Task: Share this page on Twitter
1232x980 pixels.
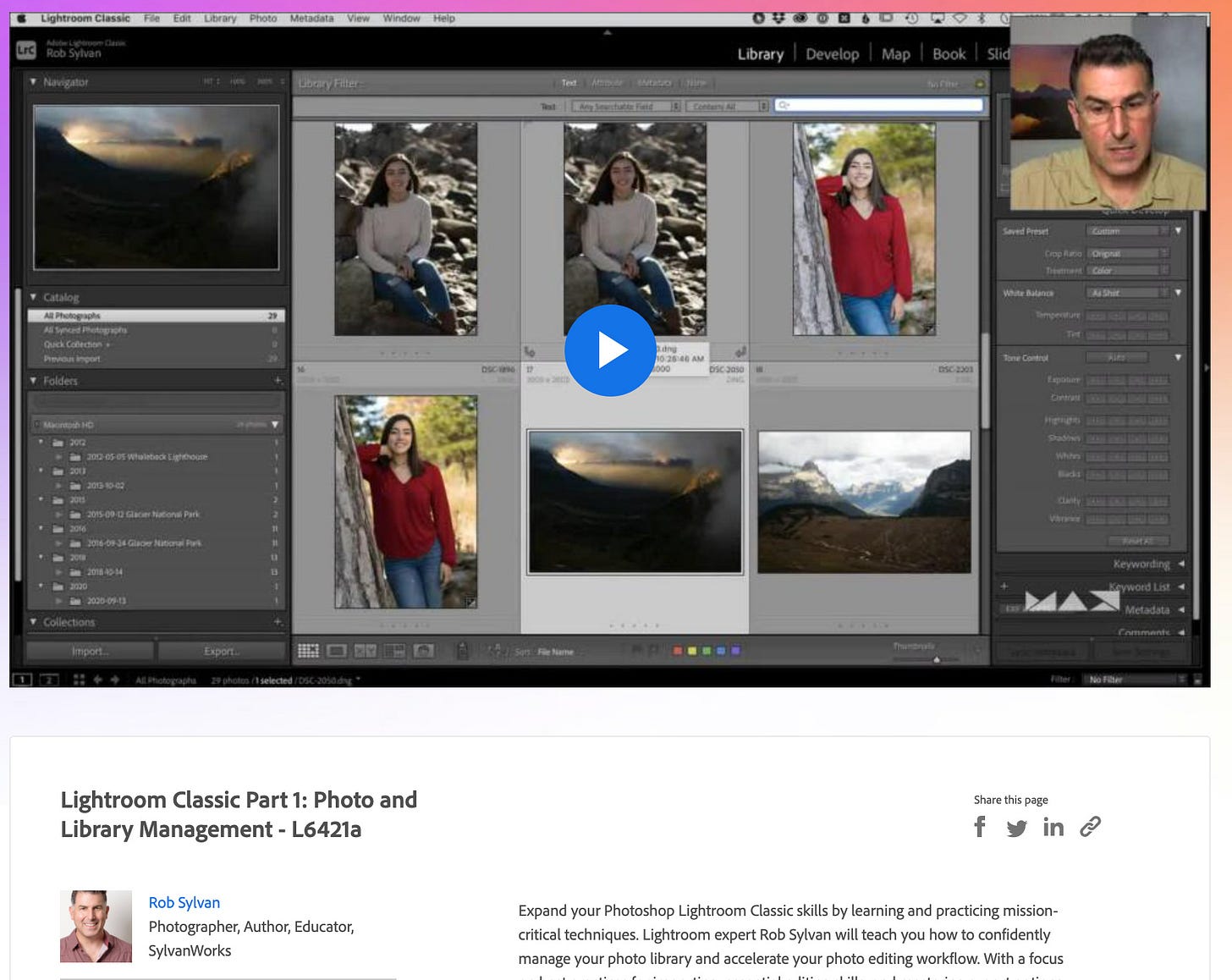Action: 1016,829
